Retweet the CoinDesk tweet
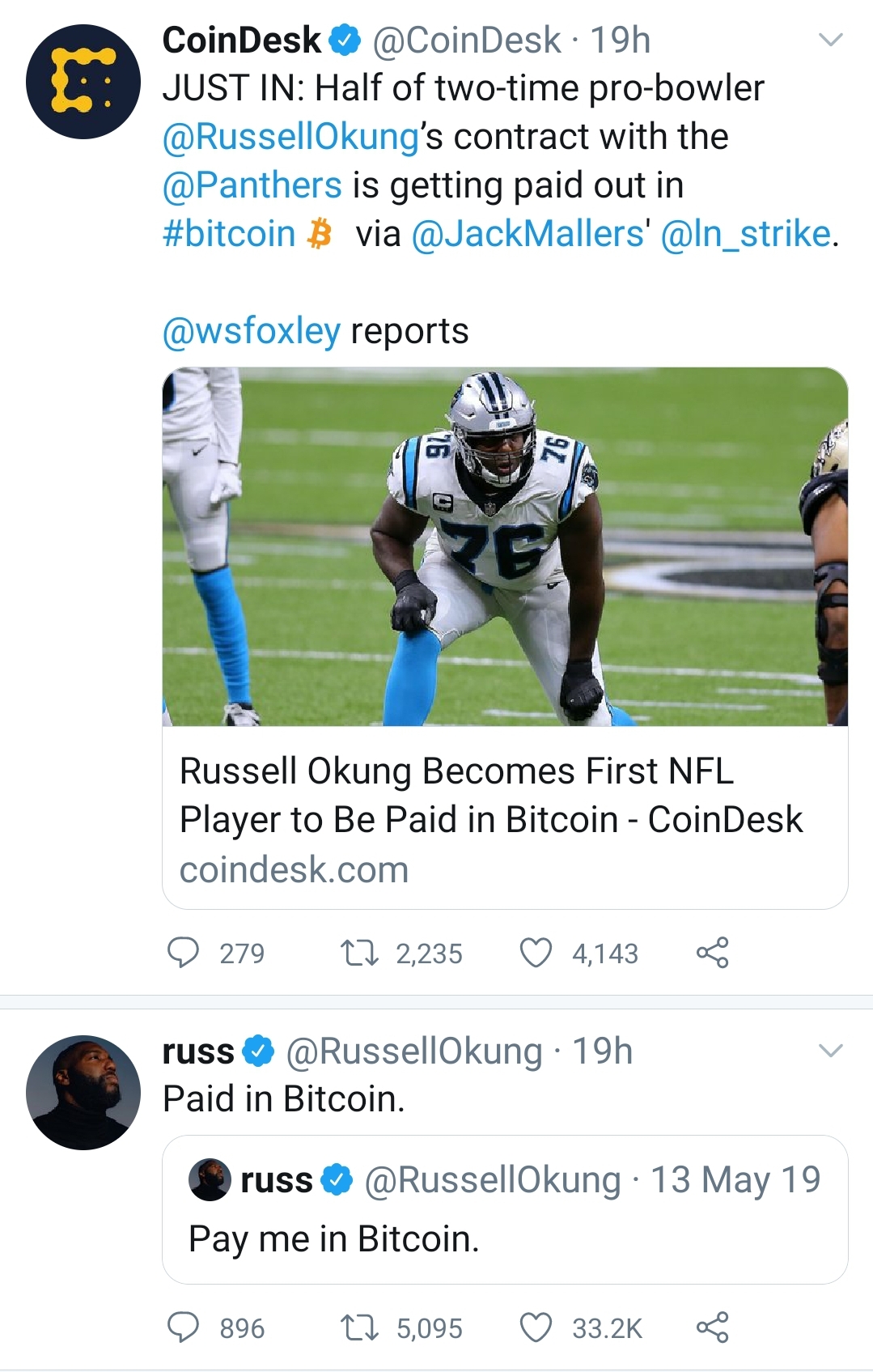The width and height of the screenshot is (873, 1372). [359, 953]
